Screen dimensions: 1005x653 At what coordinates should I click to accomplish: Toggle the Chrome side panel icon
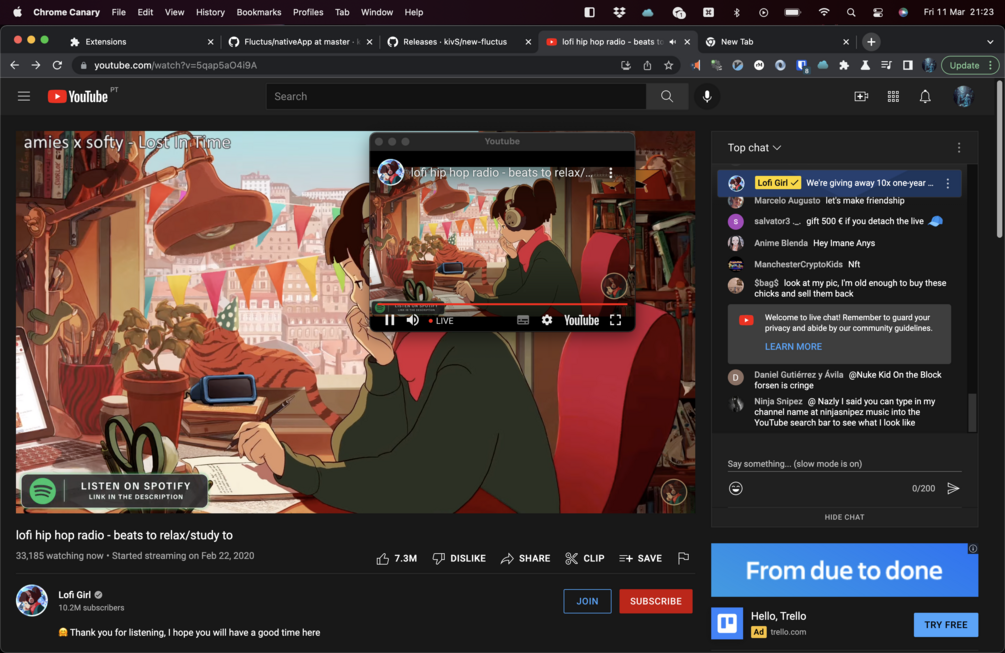coord(908,65)
